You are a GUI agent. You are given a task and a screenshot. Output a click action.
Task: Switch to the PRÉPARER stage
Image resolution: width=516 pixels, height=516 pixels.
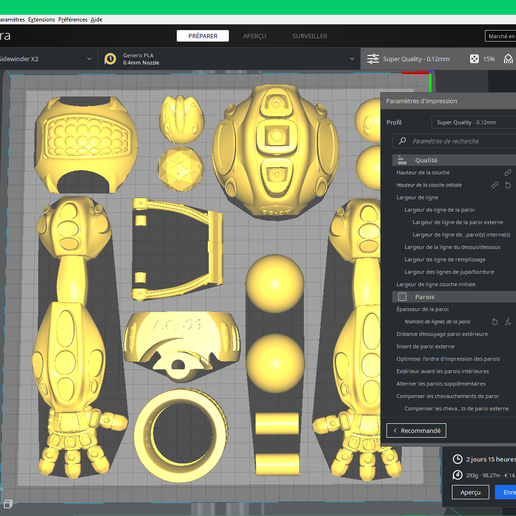(203, 36)
